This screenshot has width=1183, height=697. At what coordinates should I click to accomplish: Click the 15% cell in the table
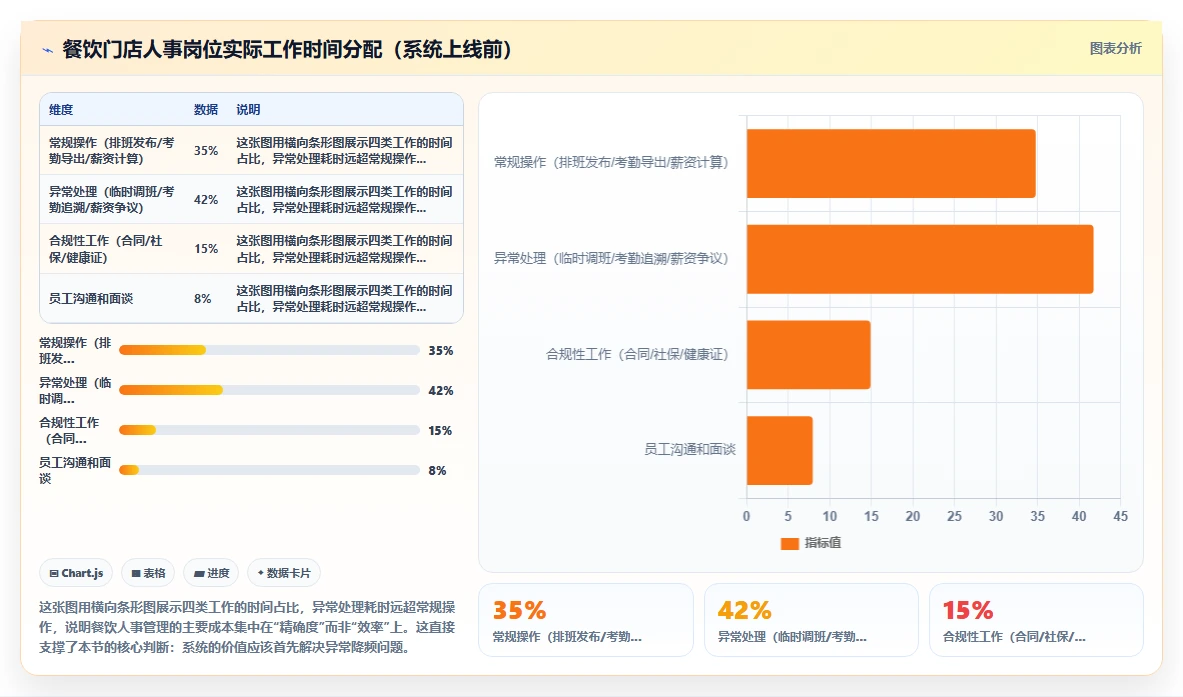(206, 249)
